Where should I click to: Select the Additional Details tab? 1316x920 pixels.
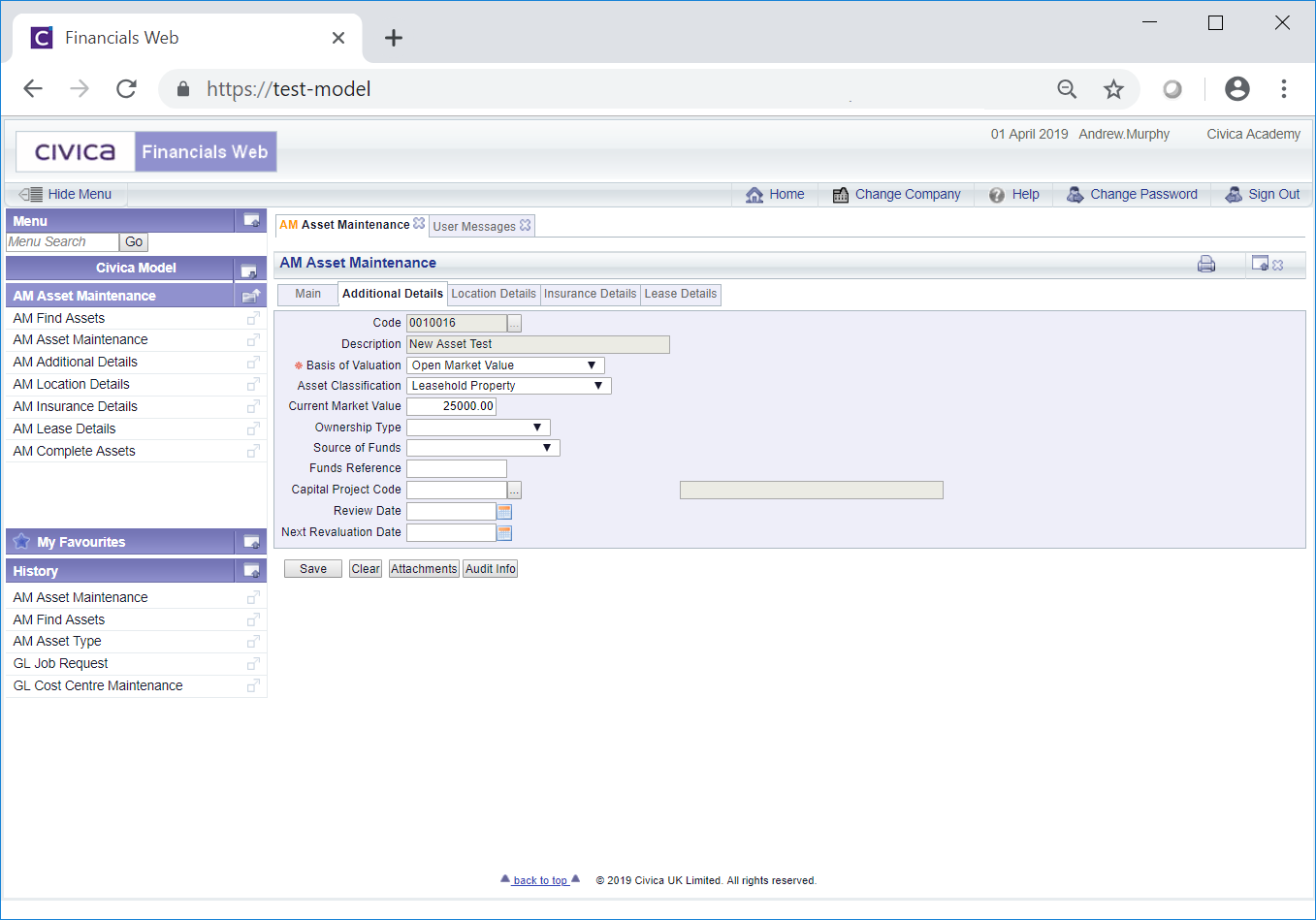[393, 294]
